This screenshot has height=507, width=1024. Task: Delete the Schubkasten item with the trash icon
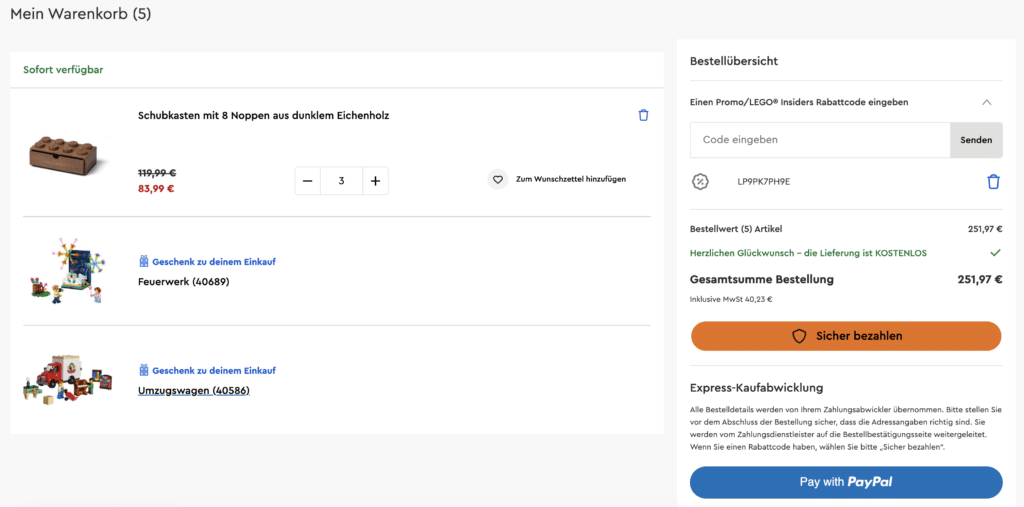point(643,116)
